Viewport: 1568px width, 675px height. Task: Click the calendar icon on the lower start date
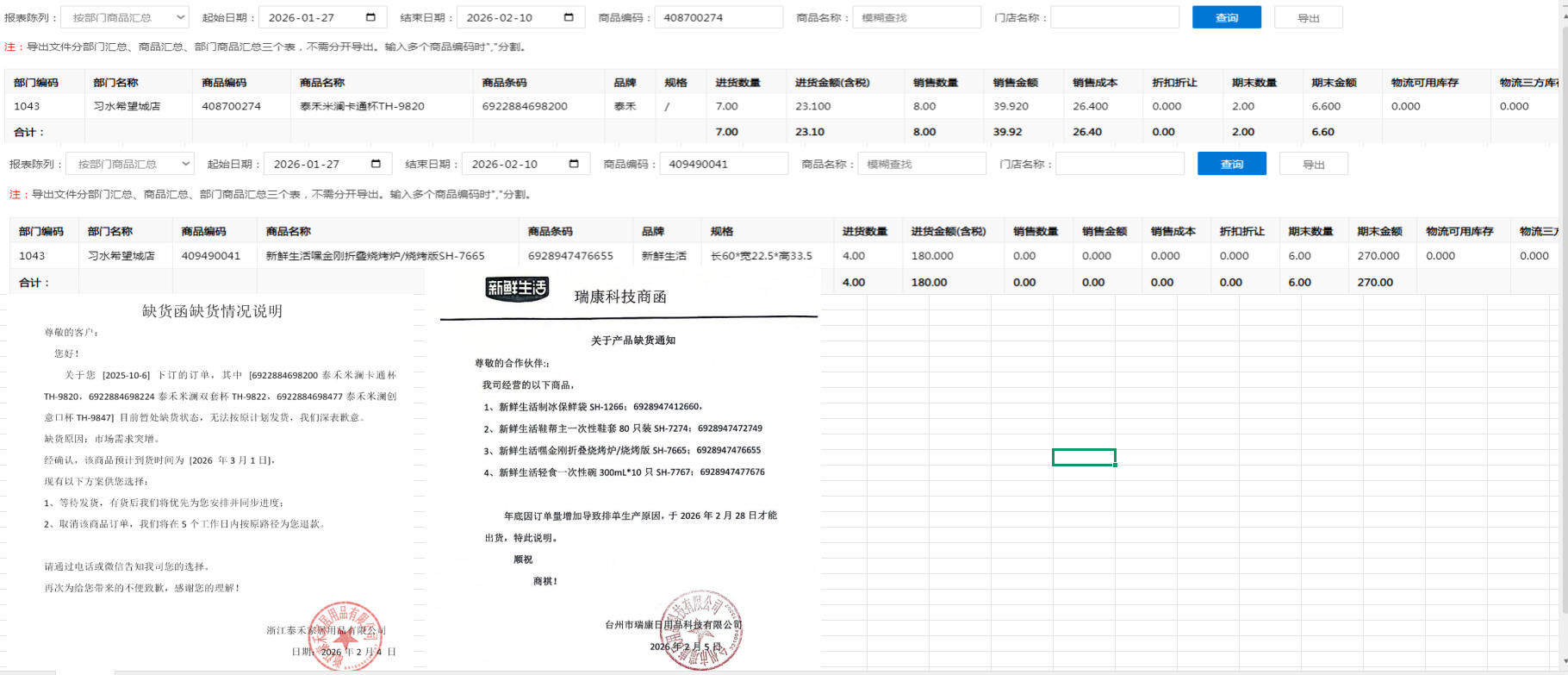pyautogui.click(x=376, y=164)
